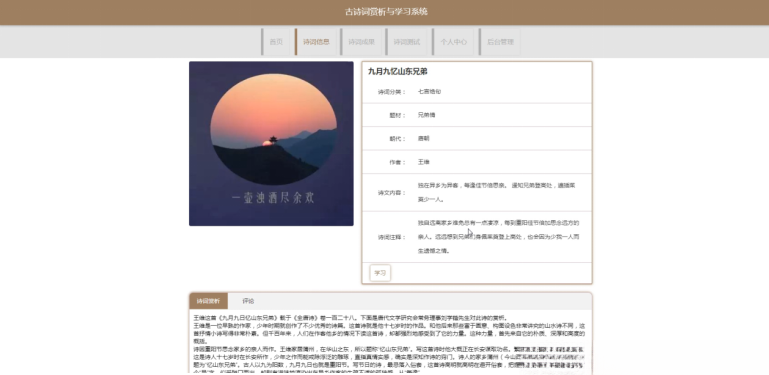Click the dynasty value 唐朝
Viewport: 769px width, 375px height.
tap(424, 139)
